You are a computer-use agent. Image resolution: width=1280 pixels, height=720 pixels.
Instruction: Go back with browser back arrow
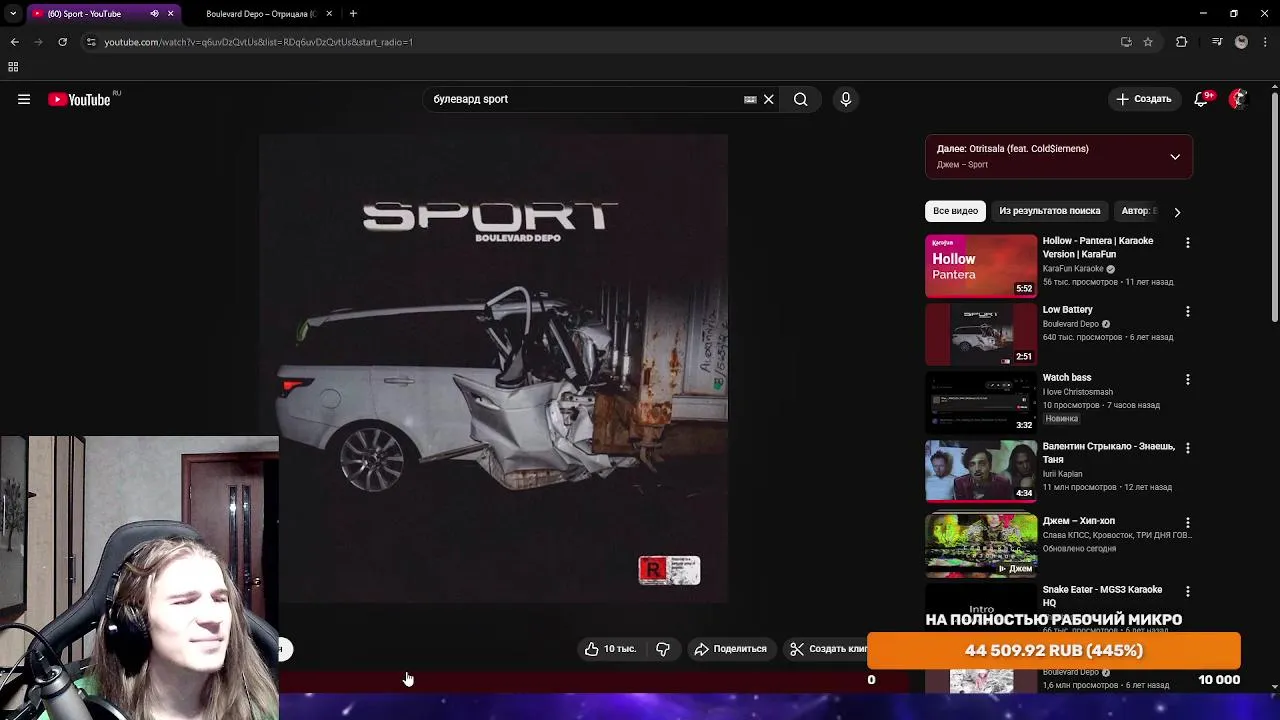coord(14,42)
